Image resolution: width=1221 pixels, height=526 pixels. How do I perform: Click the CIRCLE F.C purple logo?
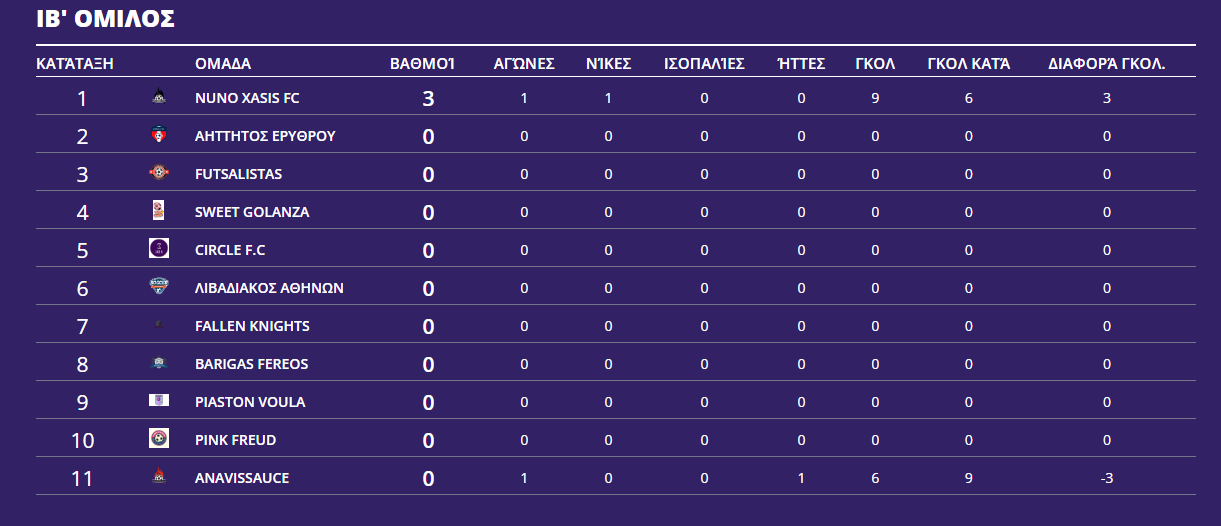[158, 249]
